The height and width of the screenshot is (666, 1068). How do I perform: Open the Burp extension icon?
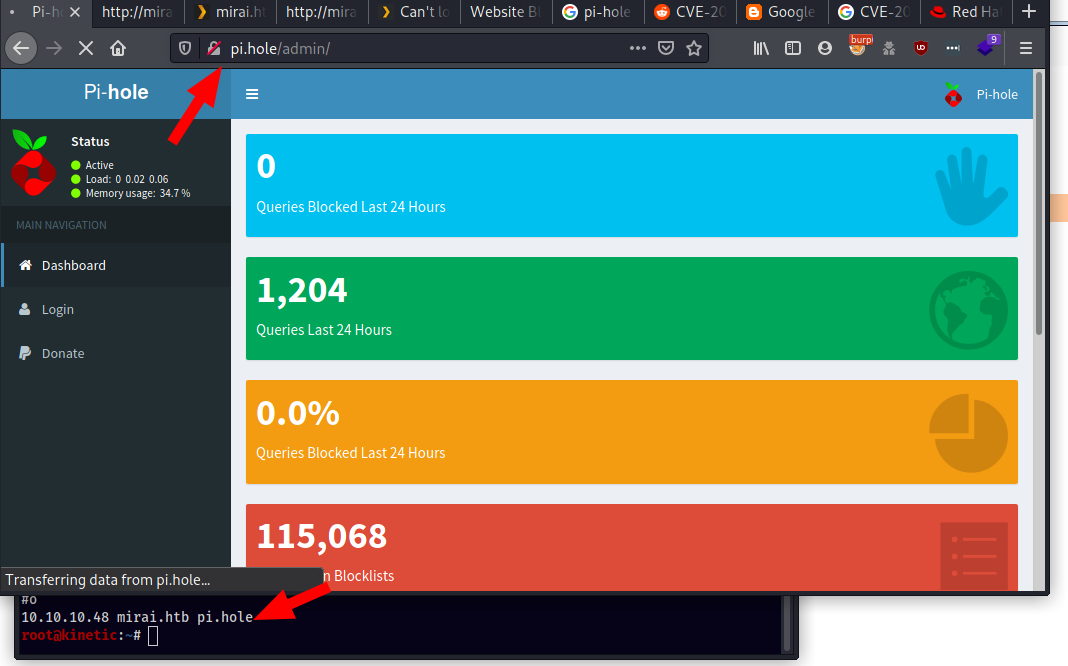point(858,47)
